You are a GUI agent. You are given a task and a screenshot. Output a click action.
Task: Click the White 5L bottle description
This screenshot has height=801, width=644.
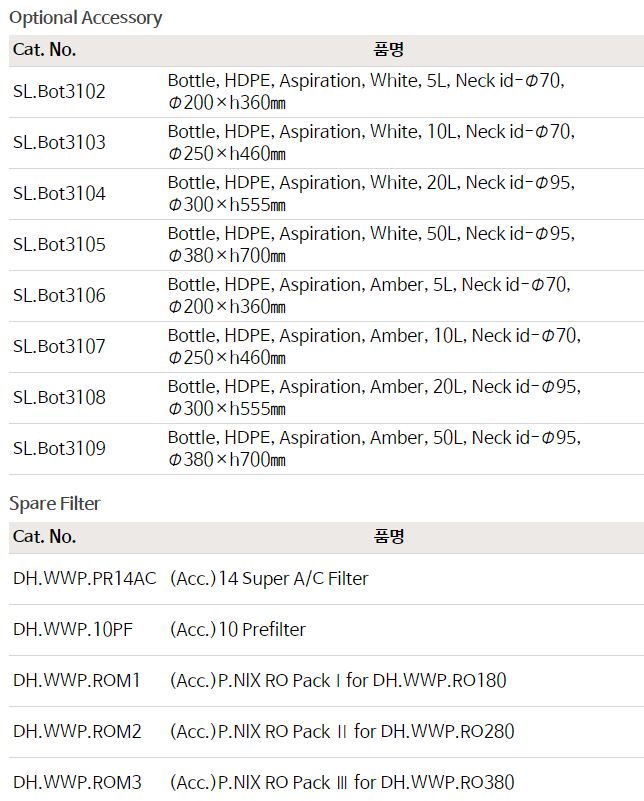(366, 92)
